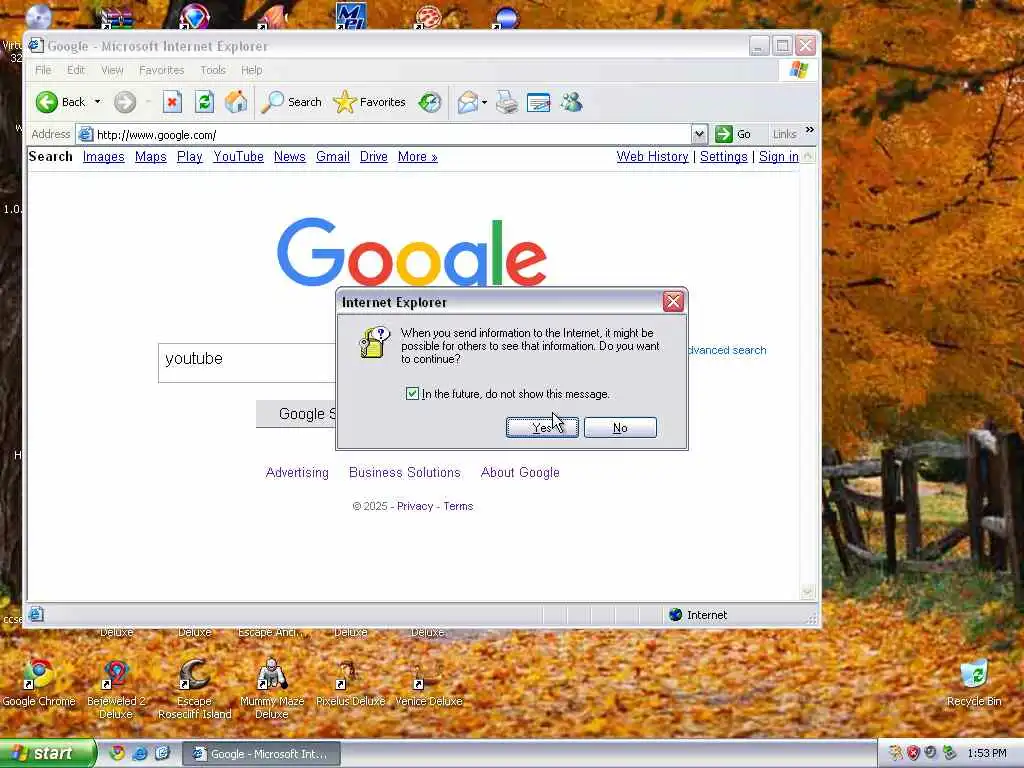The width and height of the screenshot is (1024, 768).
Task: Open the History clock icon
Action: (430, 102)
